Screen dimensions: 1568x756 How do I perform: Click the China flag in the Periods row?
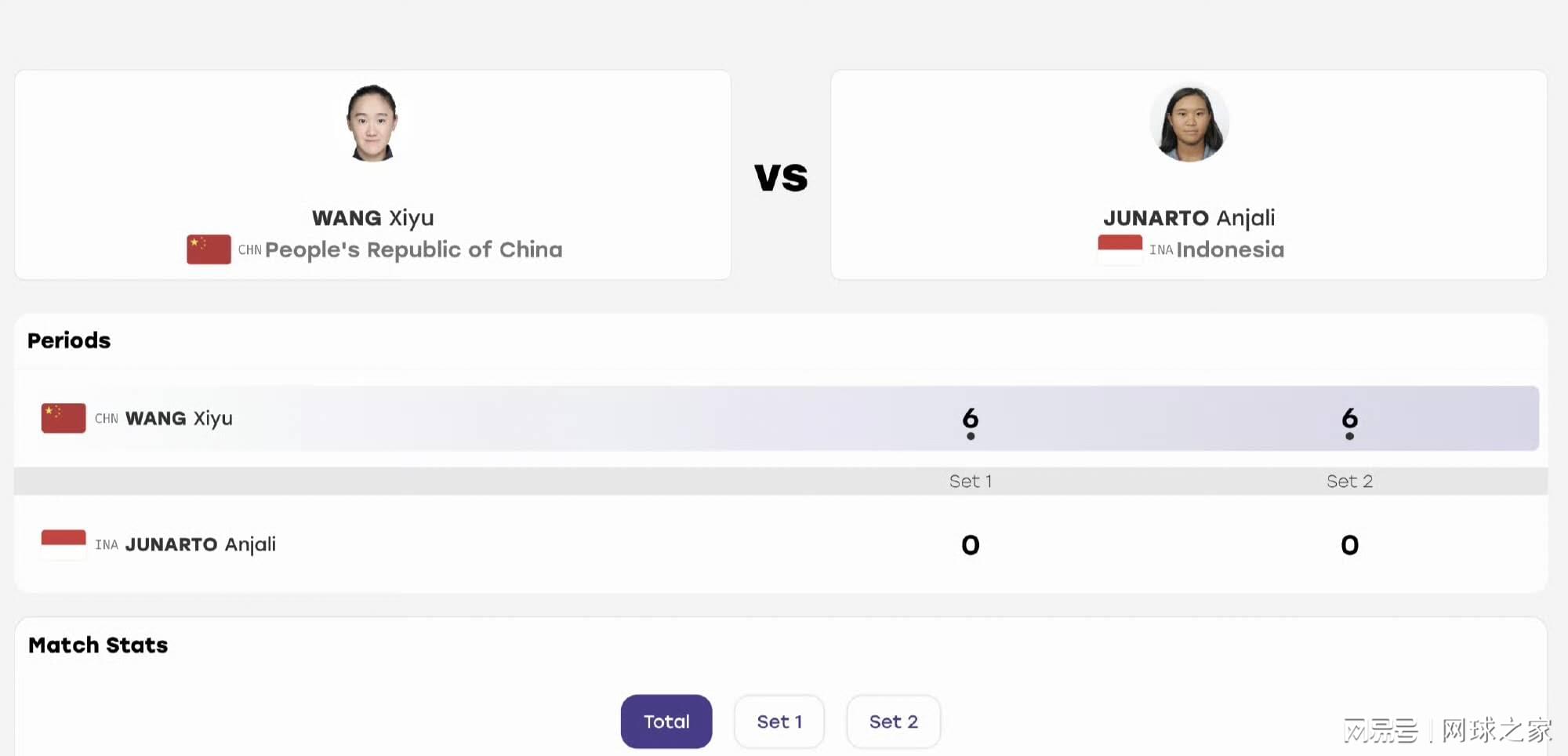[x=64, y=418]
